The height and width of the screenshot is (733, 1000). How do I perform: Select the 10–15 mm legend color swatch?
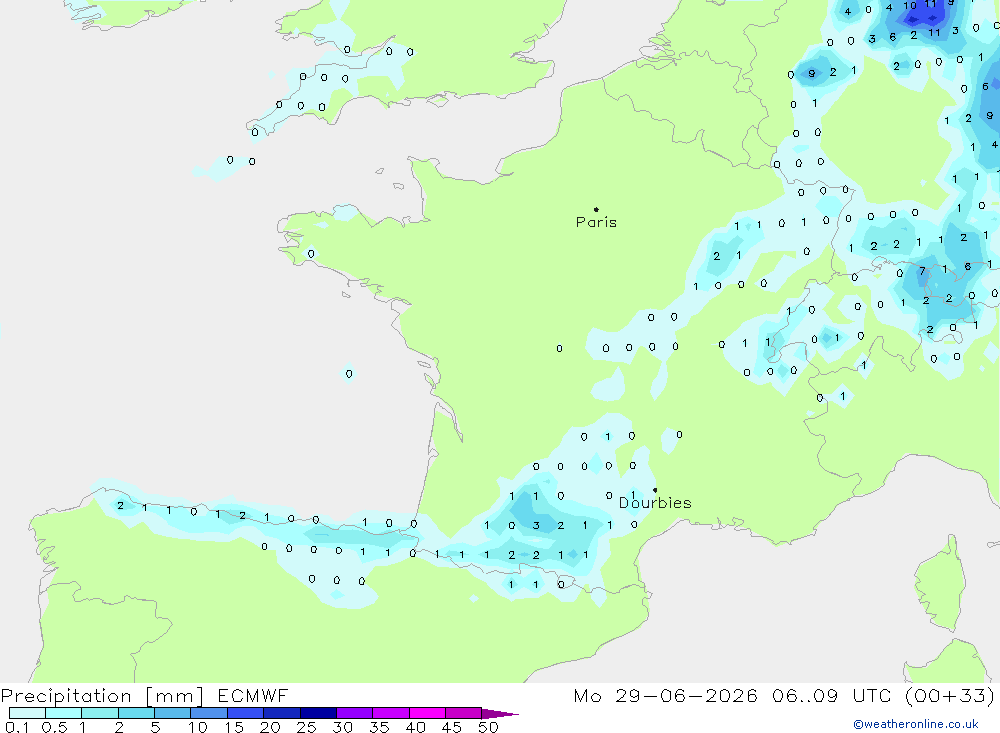tap(209, 713)
